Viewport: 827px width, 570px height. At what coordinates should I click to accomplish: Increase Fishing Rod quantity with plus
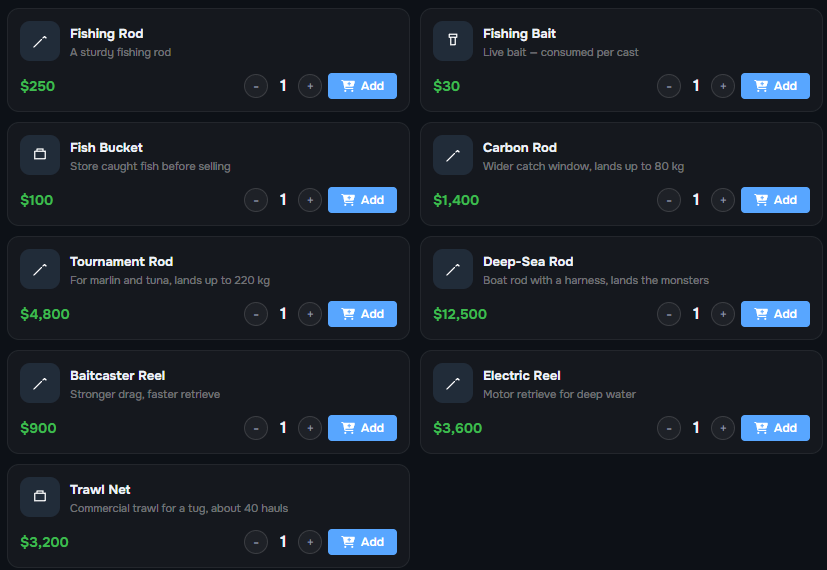click(310, 86)
